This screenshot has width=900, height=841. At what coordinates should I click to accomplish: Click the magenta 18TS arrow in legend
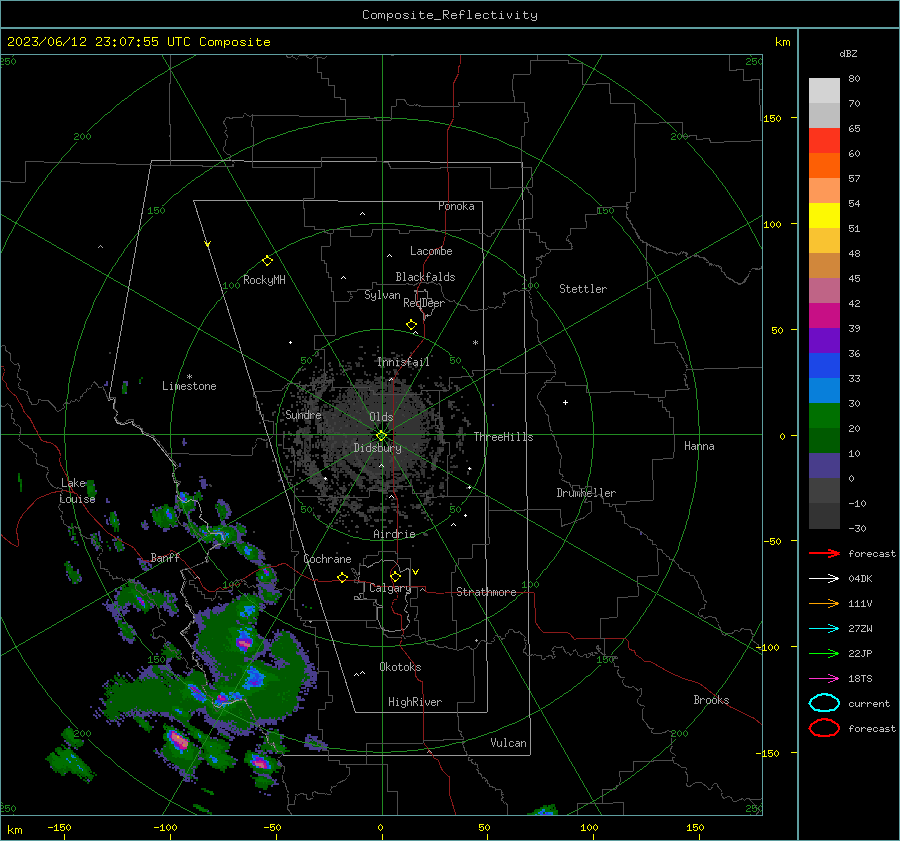[x=824, y=679]
